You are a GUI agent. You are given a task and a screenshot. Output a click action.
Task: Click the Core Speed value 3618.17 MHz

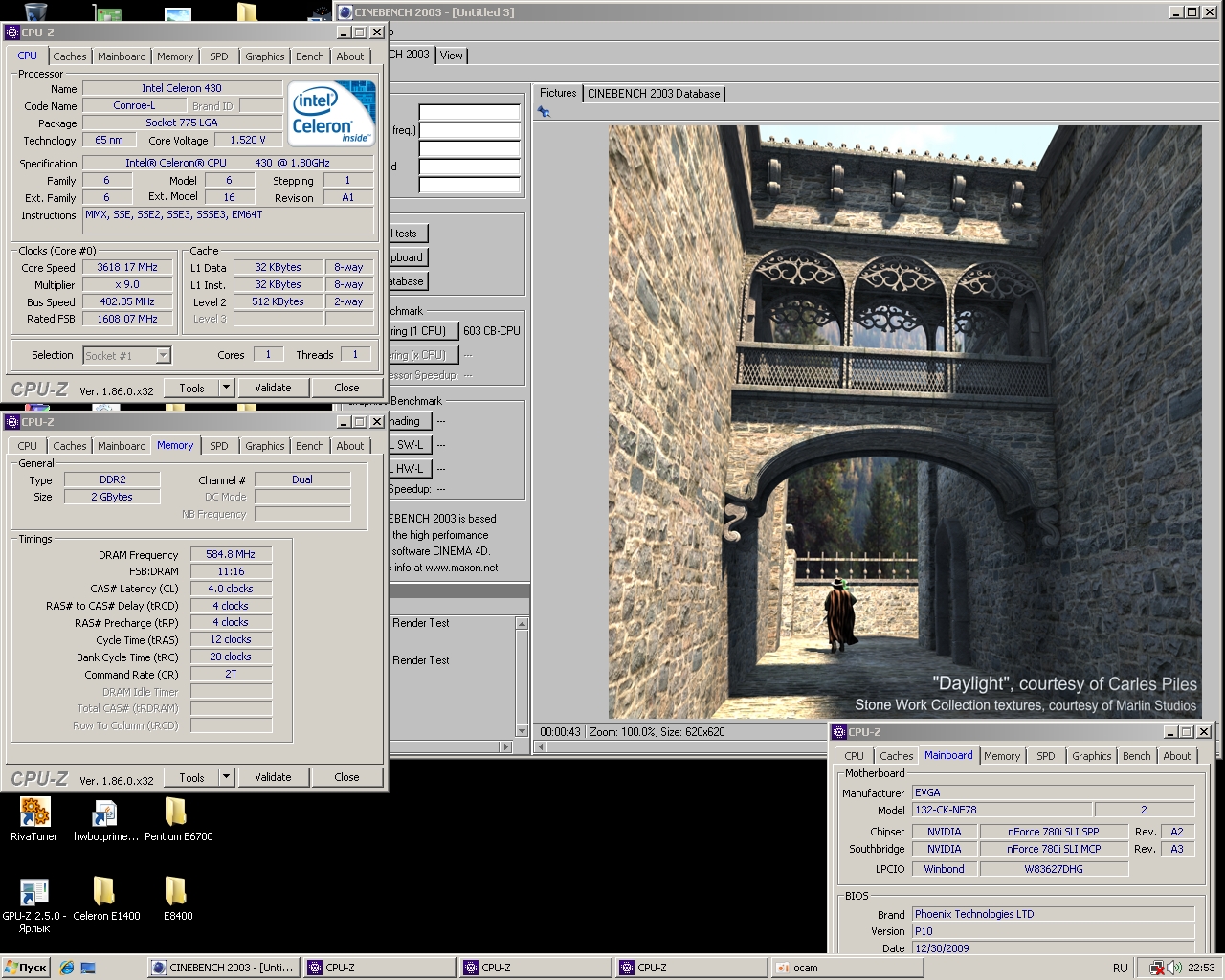[x=126, y=267]
